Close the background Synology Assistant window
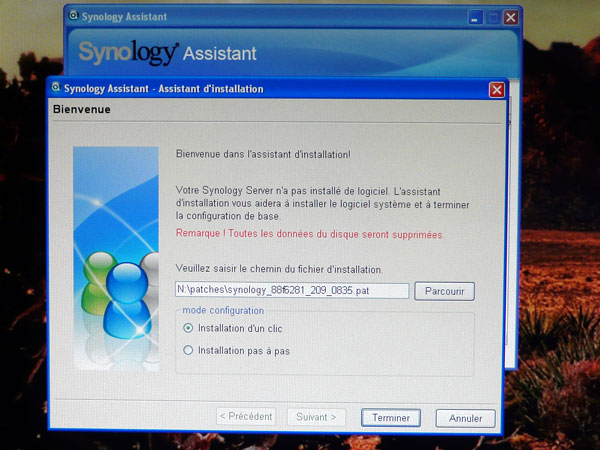 510,18
